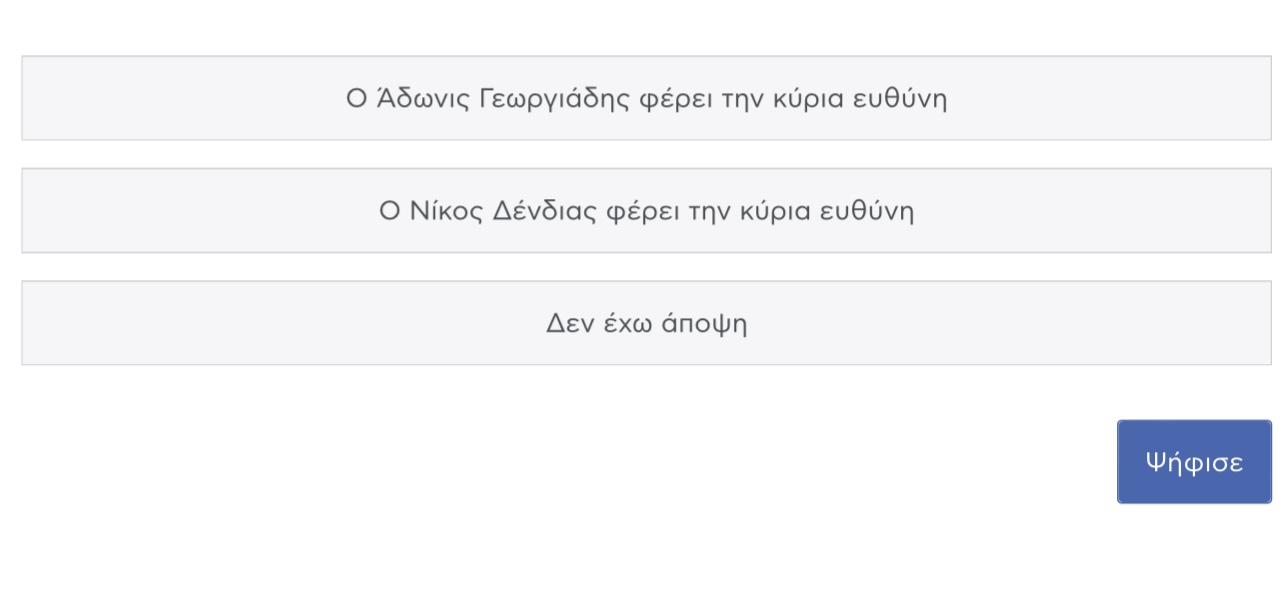This screenshot has height=604, width=1286.
Task: Click the blue Ψήφισε button
Action: coord(1194,462)
